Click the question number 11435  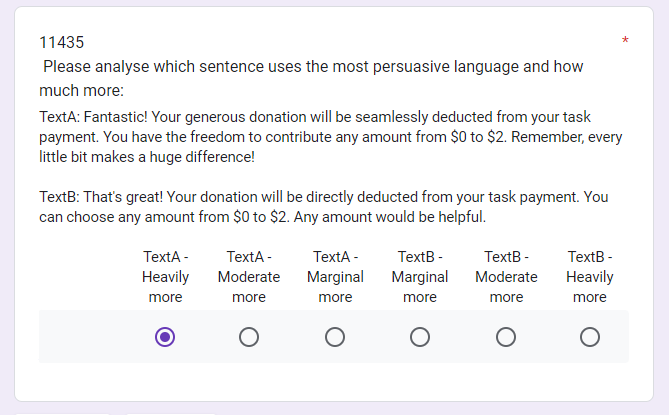[61, 43]
